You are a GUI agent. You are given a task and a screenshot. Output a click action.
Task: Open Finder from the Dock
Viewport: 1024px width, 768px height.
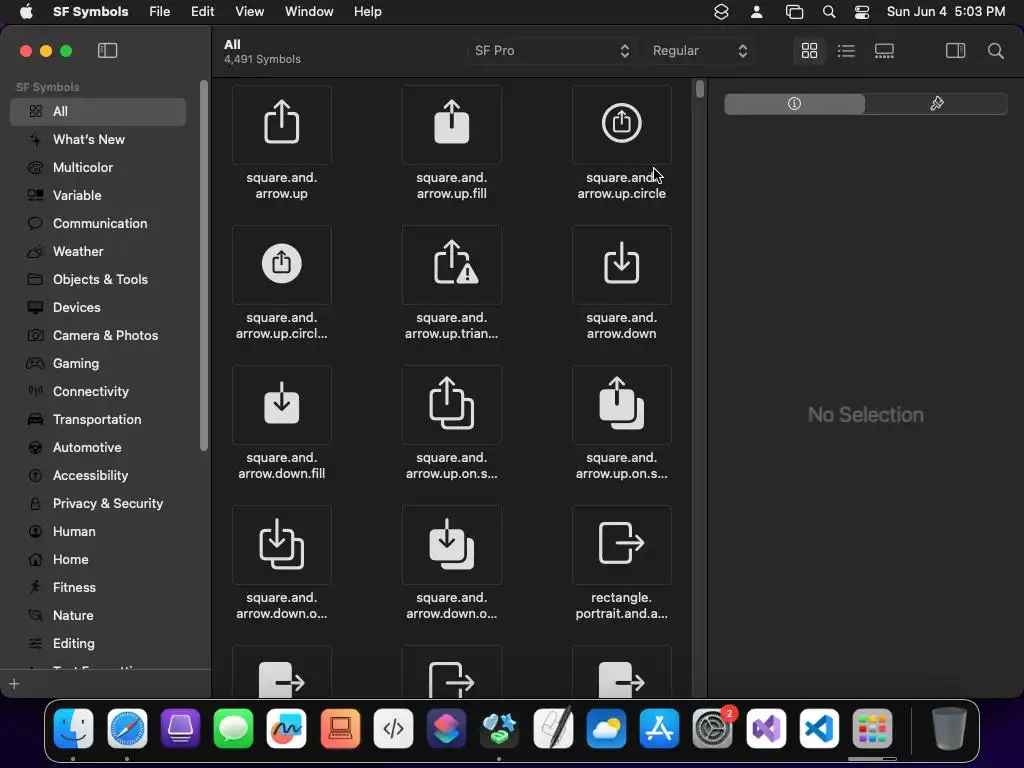coord(73,728)
